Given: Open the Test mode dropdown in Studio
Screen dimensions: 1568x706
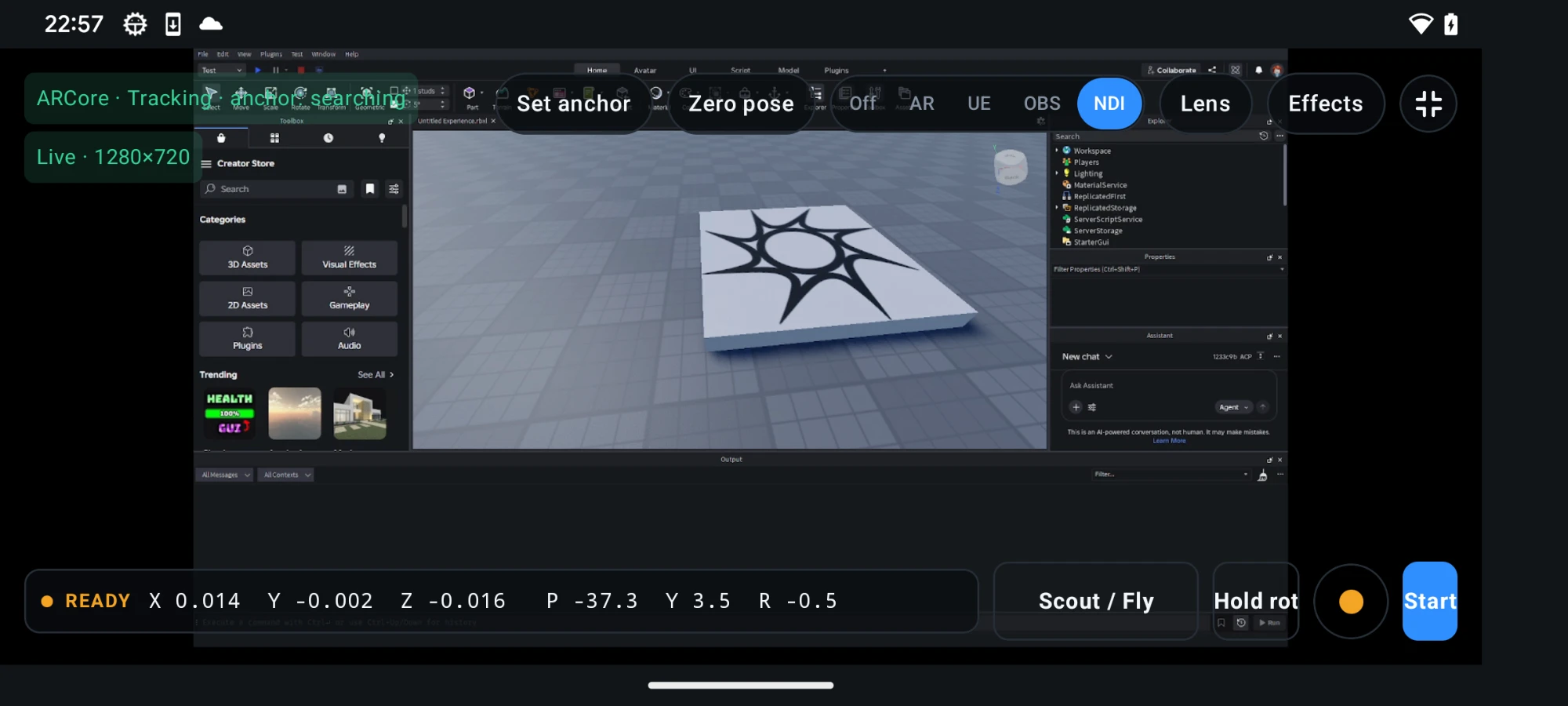Looking at the screenshot, I should pyautogui.click(x=223, y=71).
